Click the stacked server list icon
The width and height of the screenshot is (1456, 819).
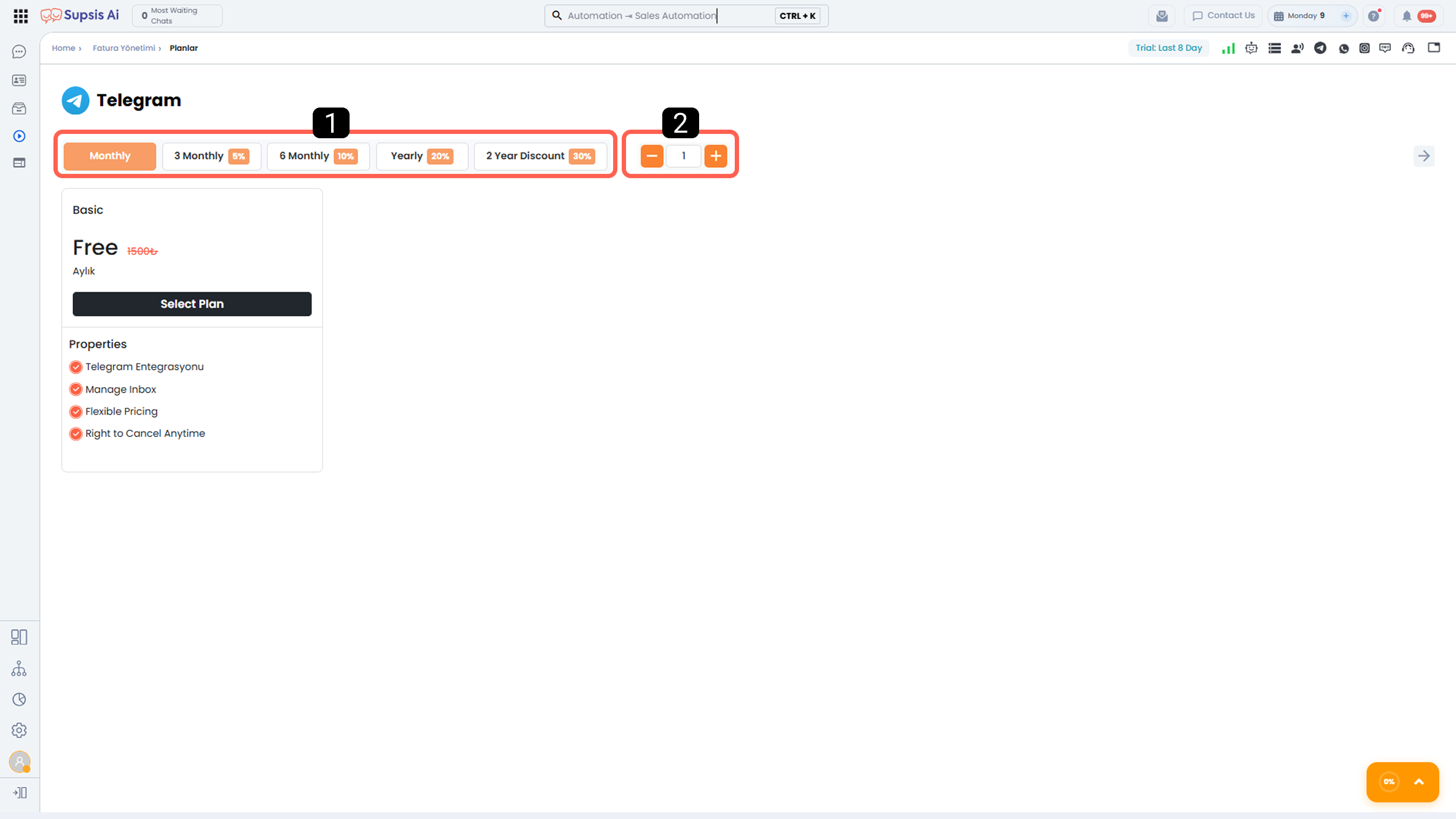coord(1275,48)
